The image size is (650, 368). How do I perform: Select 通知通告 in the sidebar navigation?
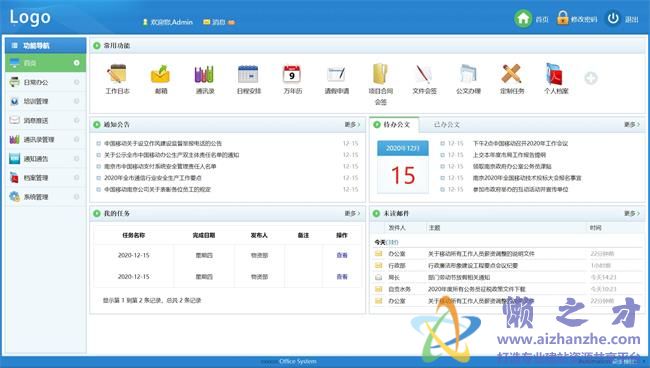[46, 159]
